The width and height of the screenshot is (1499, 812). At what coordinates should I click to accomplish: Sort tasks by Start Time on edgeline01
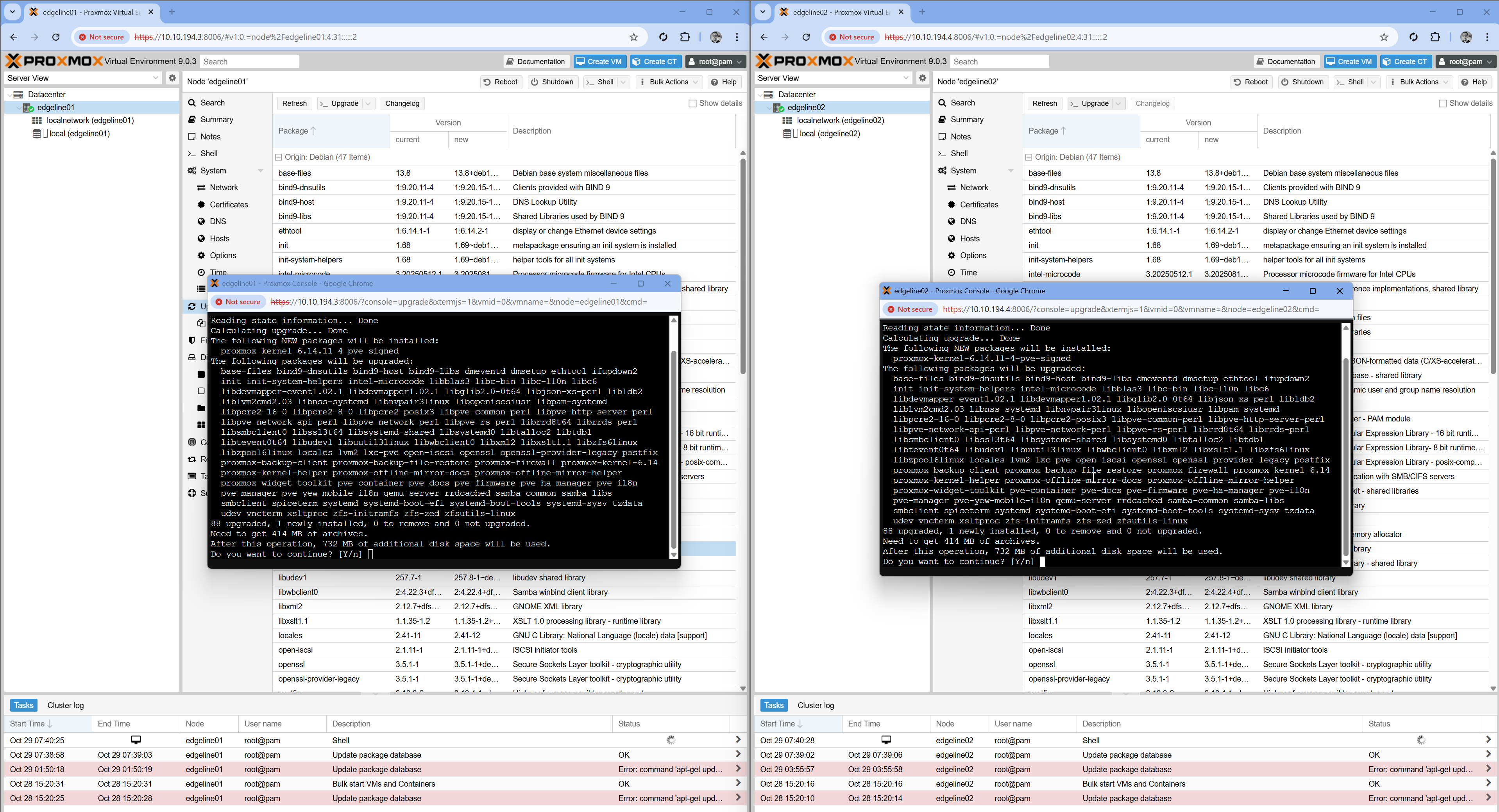click(x=48, y=724)
